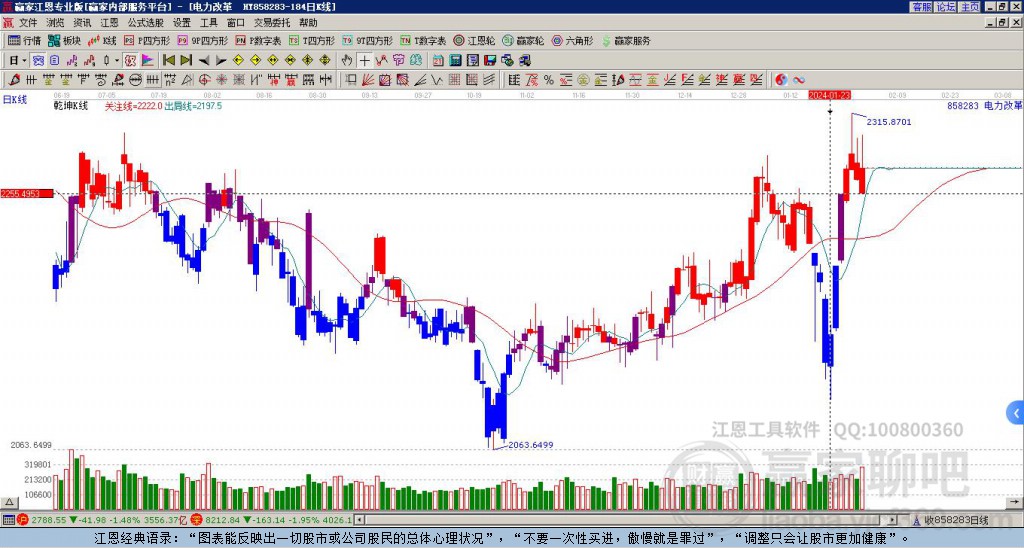Click the 收858283日线 status bar entry

956,520
